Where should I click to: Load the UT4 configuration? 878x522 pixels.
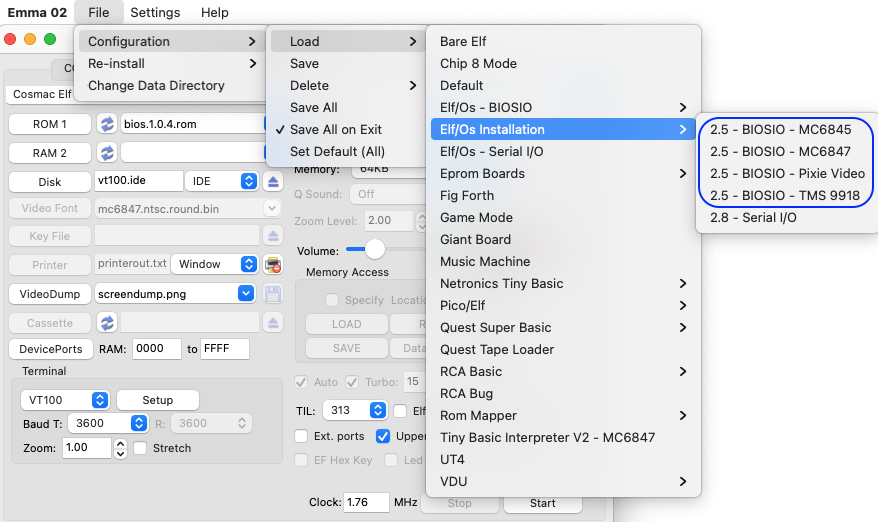click(563, 459)
